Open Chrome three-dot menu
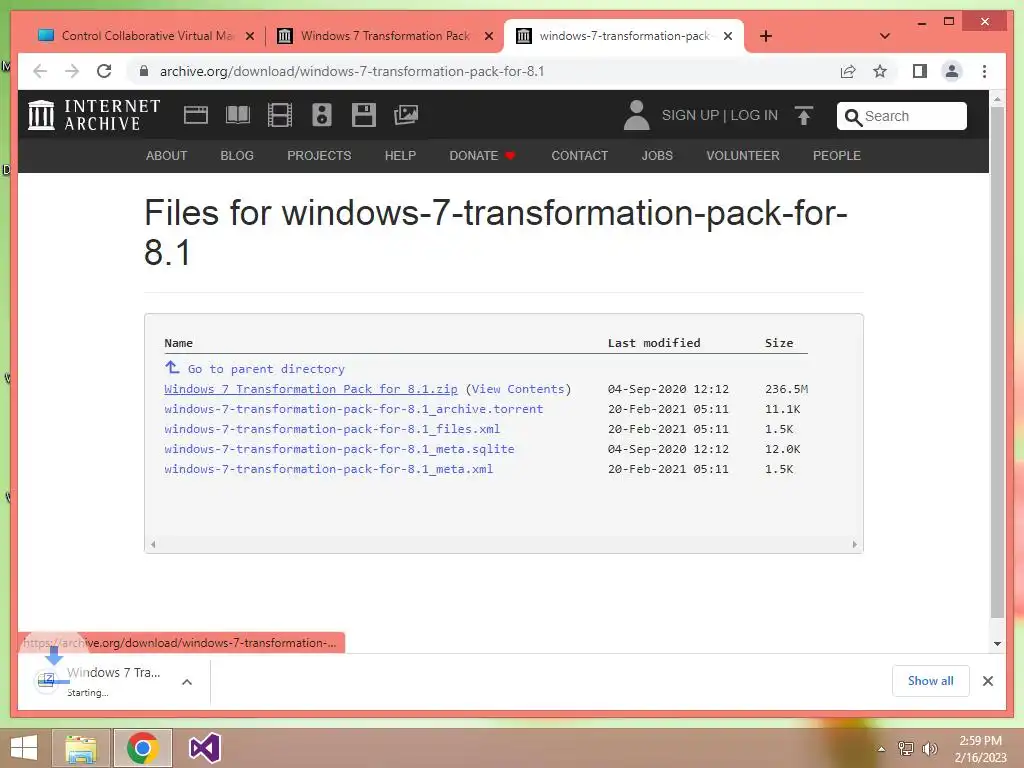1024x768 pixels. click(x=984, y=71)
